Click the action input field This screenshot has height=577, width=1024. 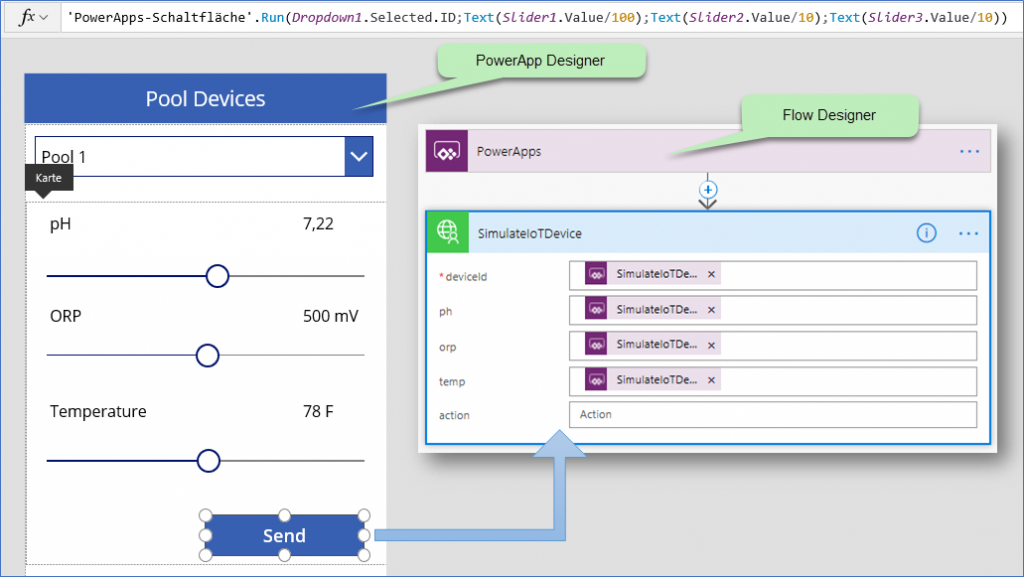[x=773, y=414]
